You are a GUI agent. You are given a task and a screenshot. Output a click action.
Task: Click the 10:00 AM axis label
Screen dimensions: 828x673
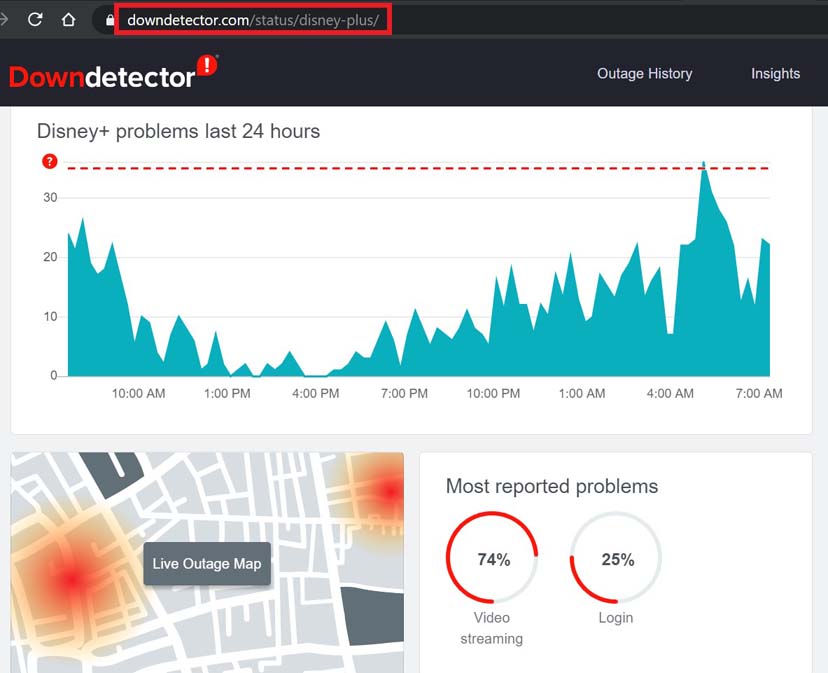[138, 394]
